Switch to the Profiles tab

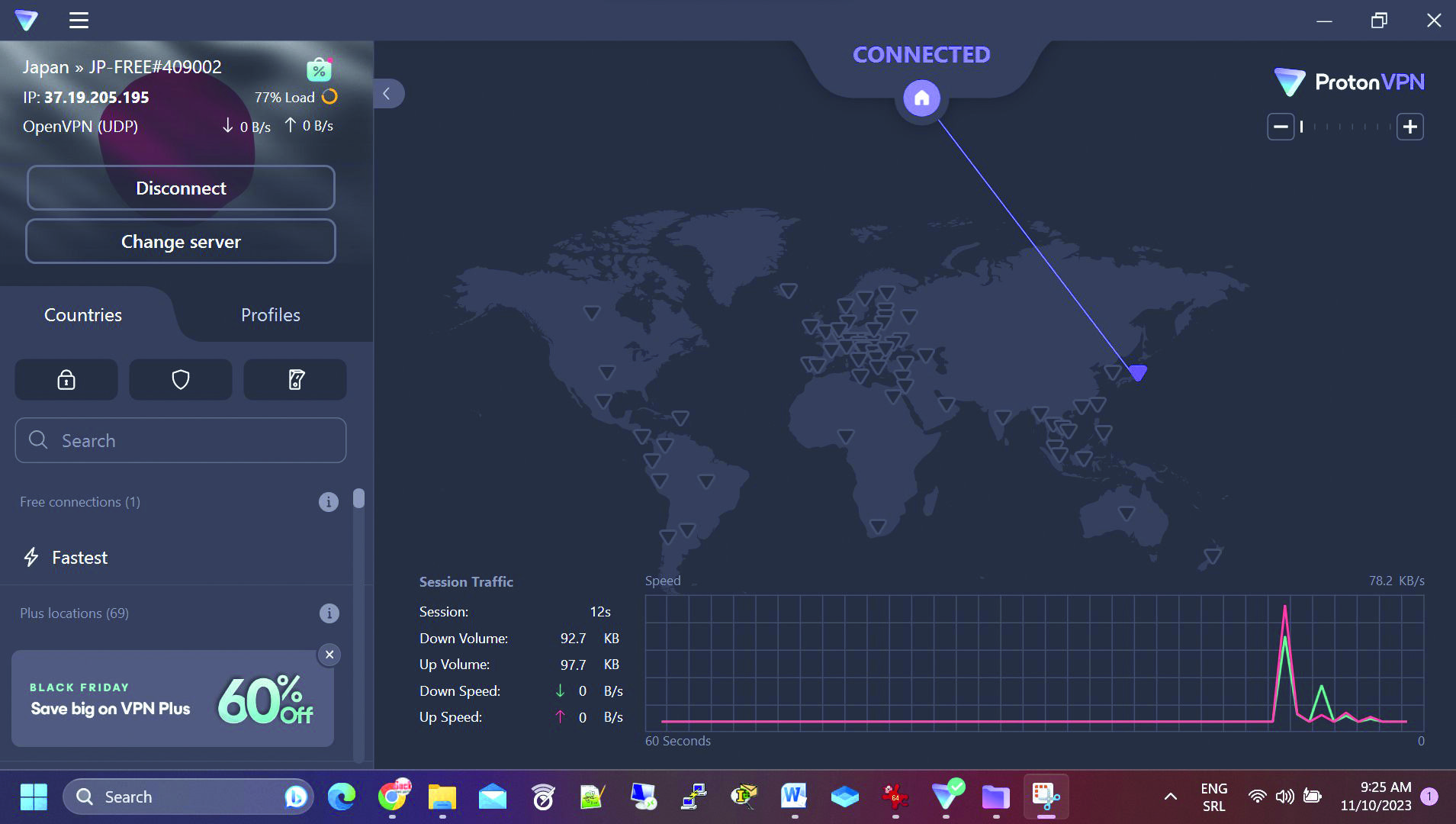coord(270,315)
